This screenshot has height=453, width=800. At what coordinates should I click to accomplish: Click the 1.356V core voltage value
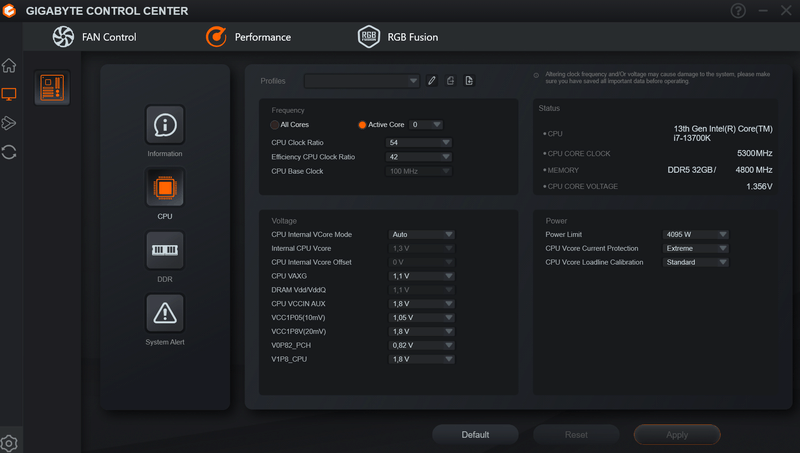(759, 186)
